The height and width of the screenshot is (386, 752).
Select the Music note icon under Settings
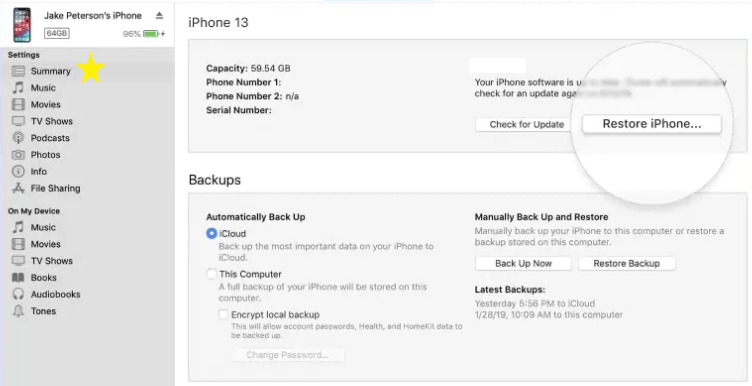pyautogui.click(x=18, y=88)
